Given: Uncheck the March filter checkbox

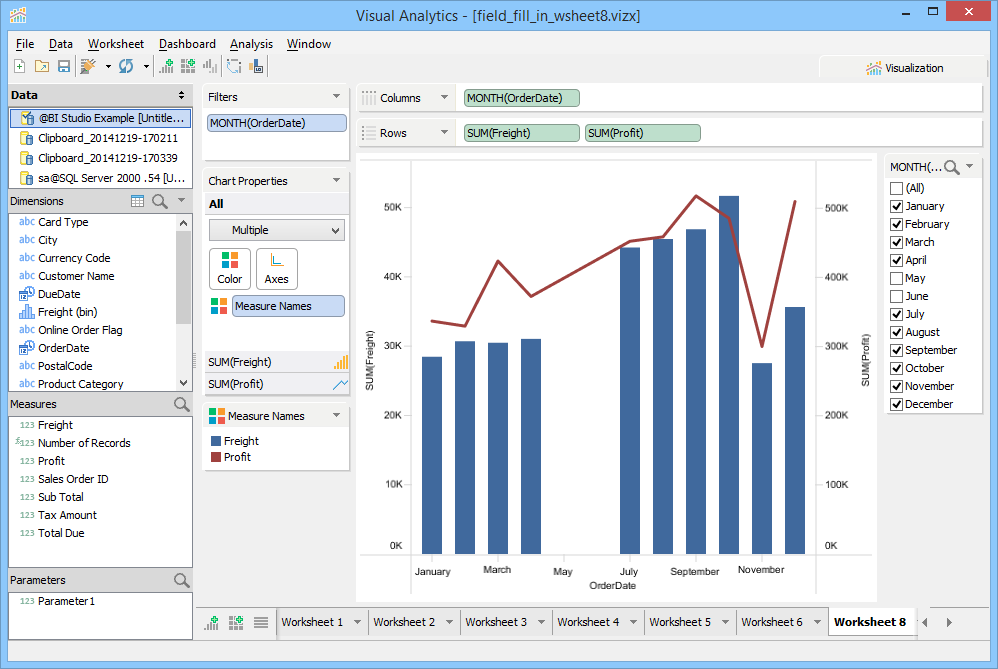Looking at the screenshot, I should point(896,243).
